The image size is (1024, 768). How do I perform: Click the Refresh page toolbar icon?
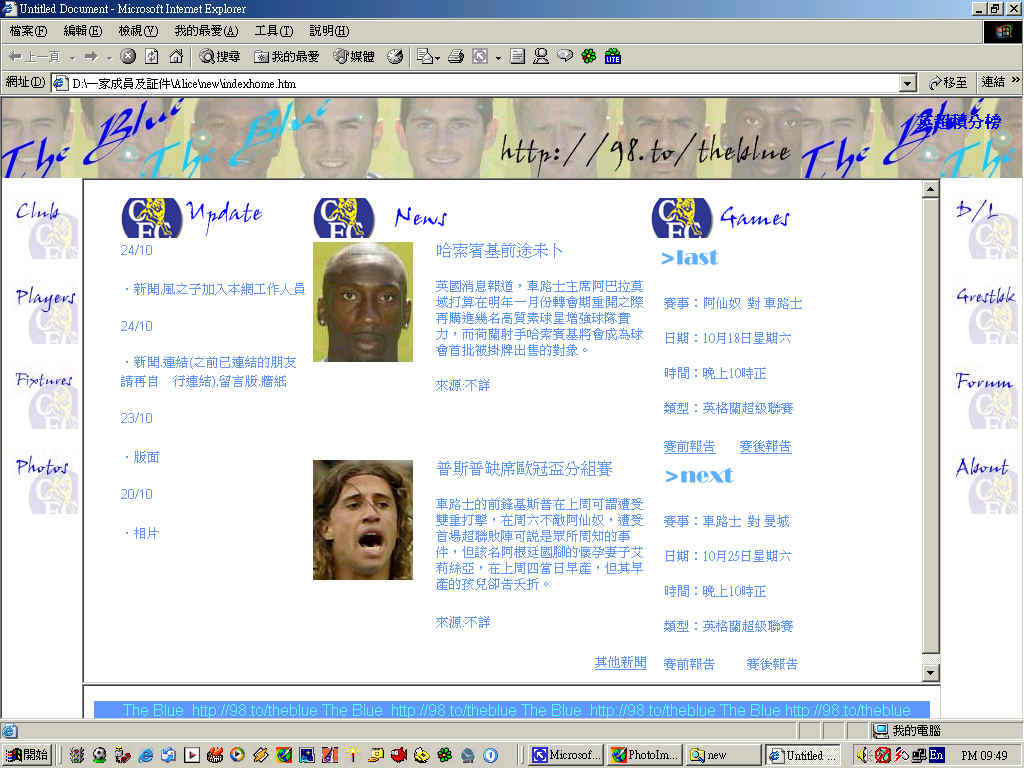[x=152, y=57]
